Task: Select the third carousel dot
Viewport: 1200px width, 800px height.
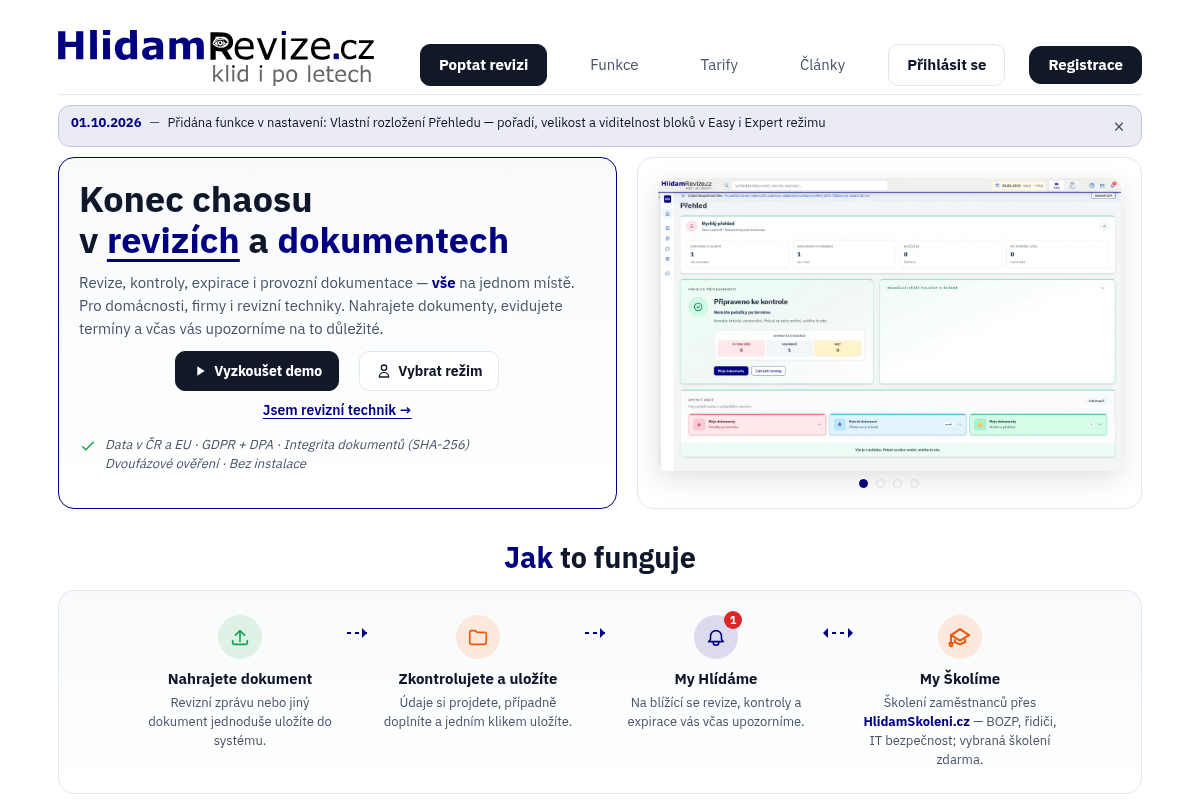Action: tap(897, 483)
